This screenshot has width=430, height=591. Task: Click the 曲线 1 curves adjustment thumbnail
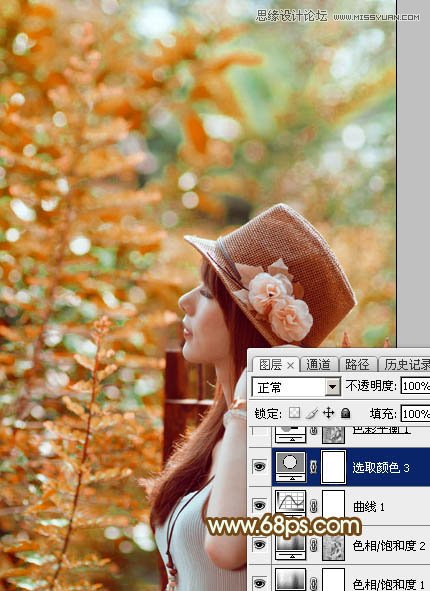click(290, 505)
